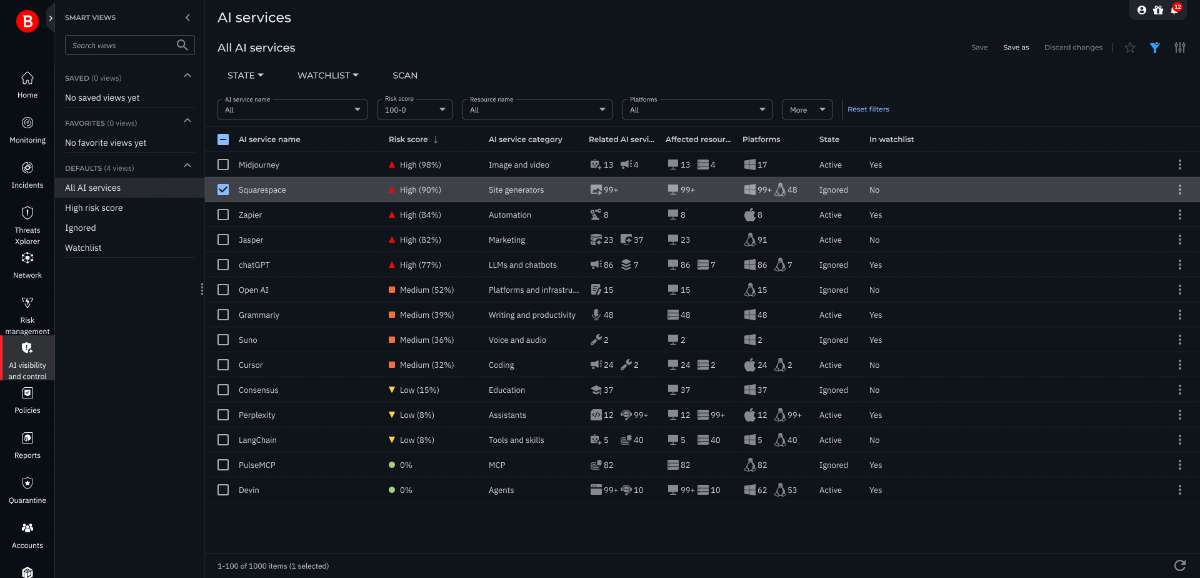Open the row actions menu for Zapier
The width and height of the screenshot is (1200, 578).
1180,214
